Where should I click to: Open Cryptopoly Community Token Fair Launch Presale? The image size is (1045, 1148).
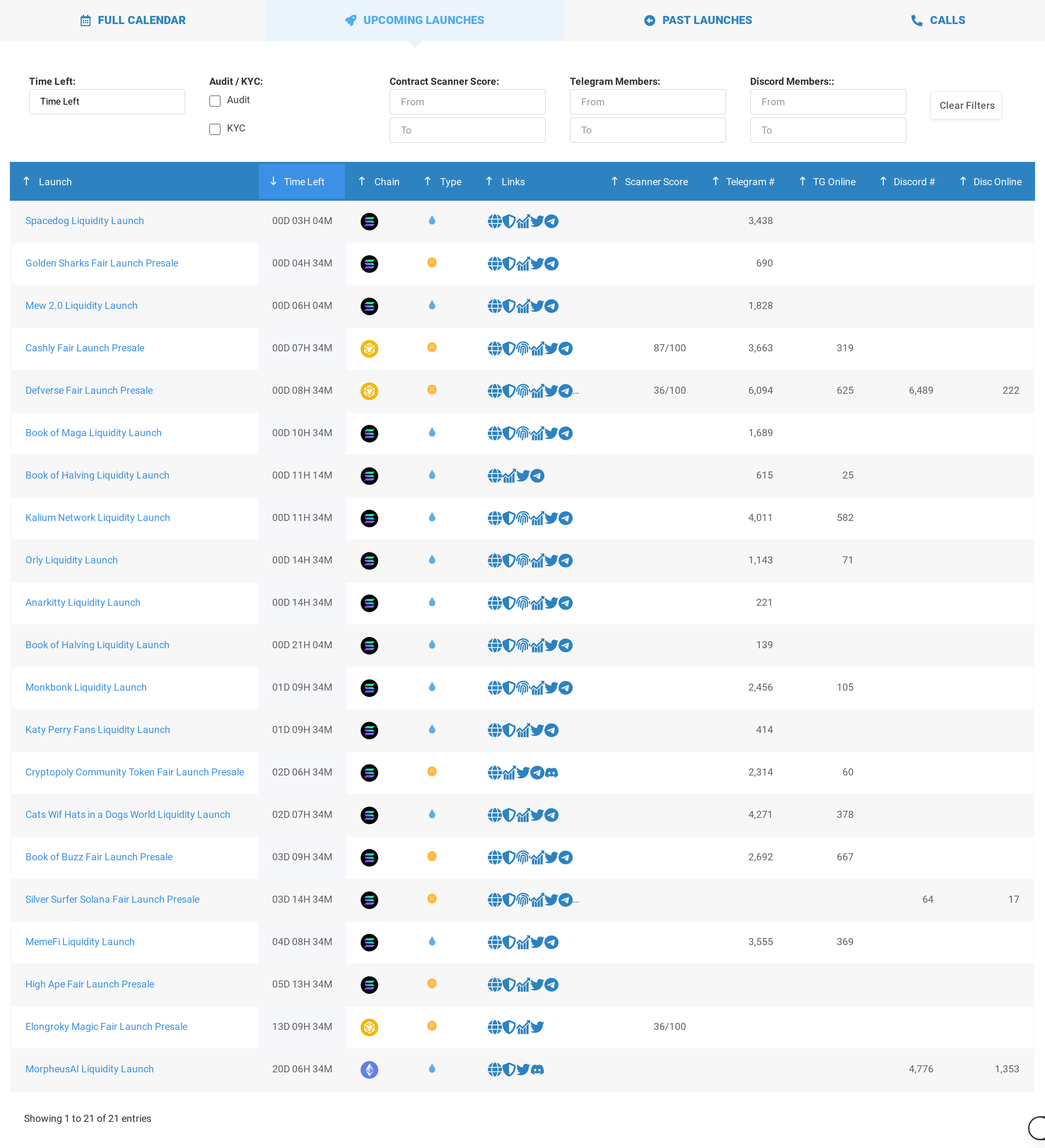134,772
